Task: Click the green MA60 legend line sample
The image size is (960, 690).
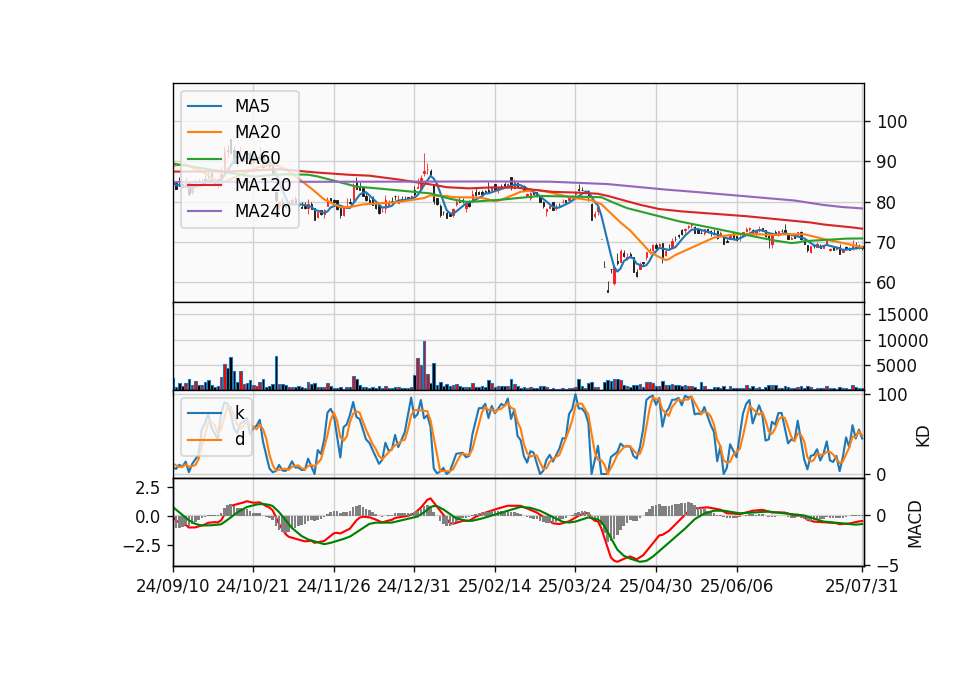Action: [x=204, y=159]
